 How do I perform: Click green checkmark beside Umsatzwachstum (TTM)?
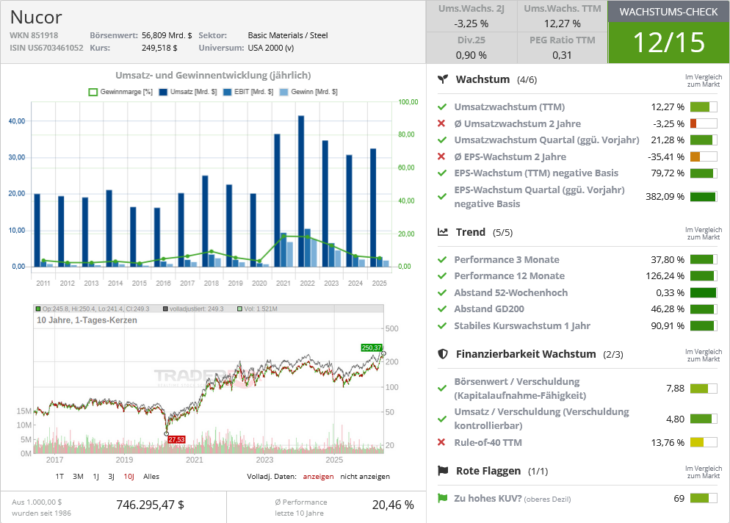pyautogui.click(x=442, y=107)
